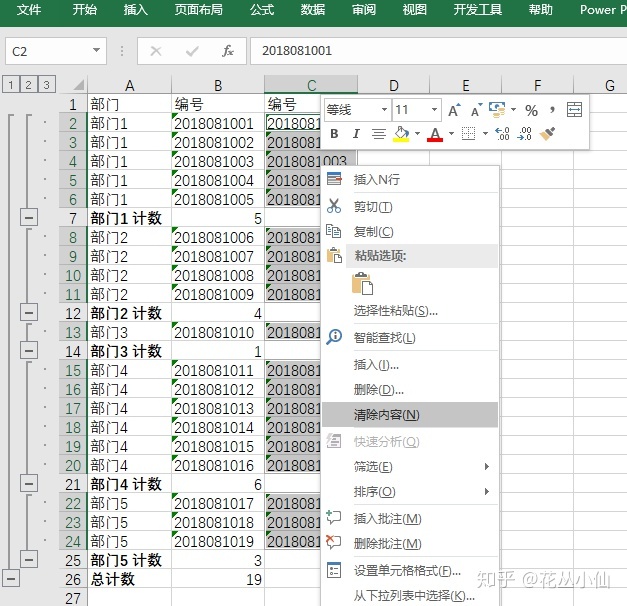Open 筛选(E) submenu
This screenshot has width=627, height=606.
410,466
